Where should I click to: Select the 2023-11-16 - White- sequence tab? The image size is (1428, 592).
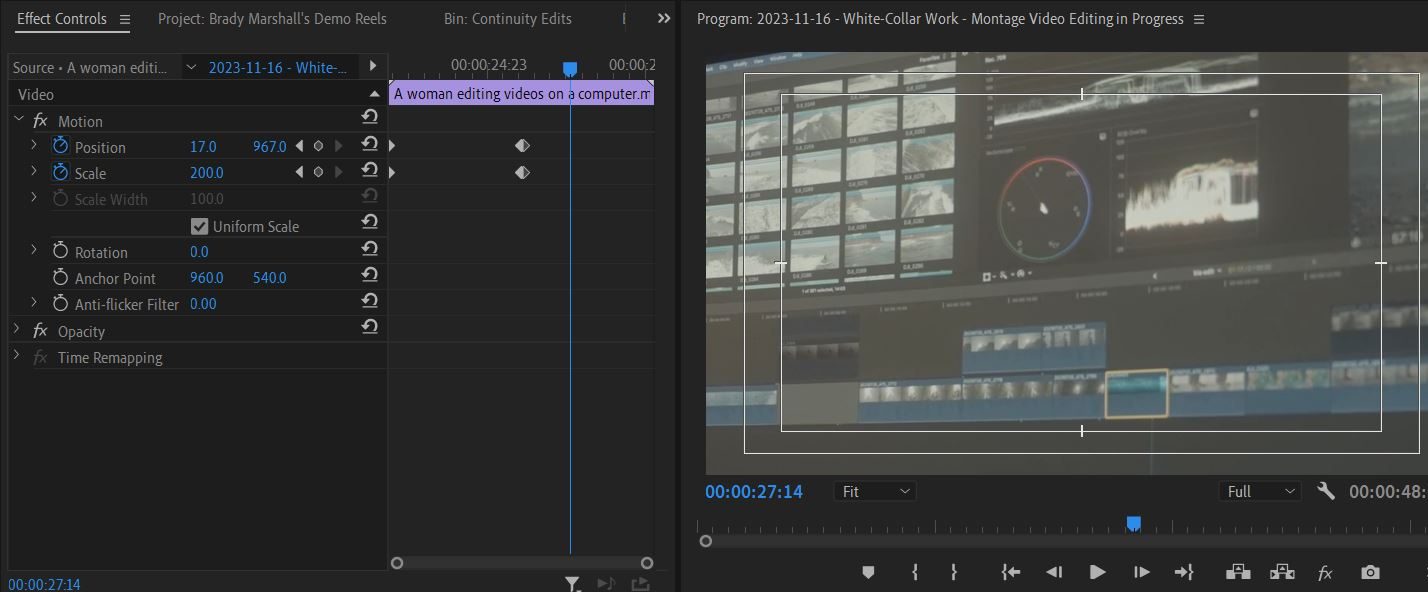pos(278,67)
